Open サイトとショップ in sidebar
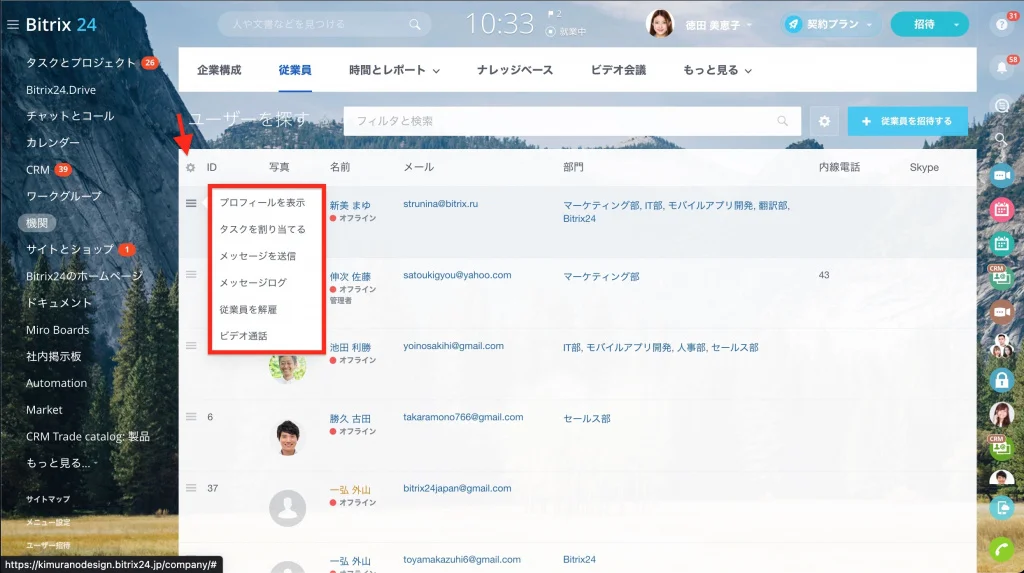 (69, 250)
